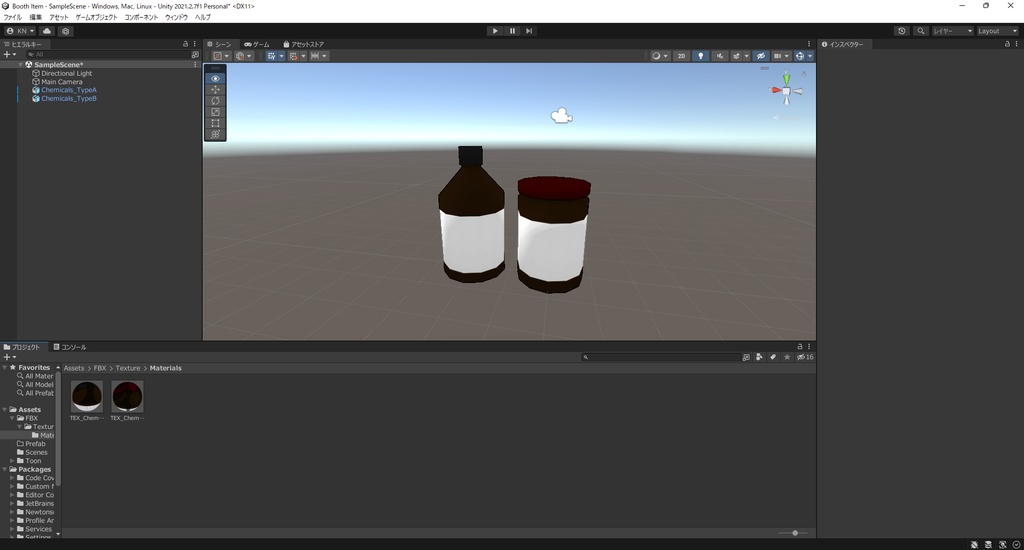Viewport: 1024px width, 550px height.
Task: Open Project panel three-dot options menu
Action: pos(809,347)
